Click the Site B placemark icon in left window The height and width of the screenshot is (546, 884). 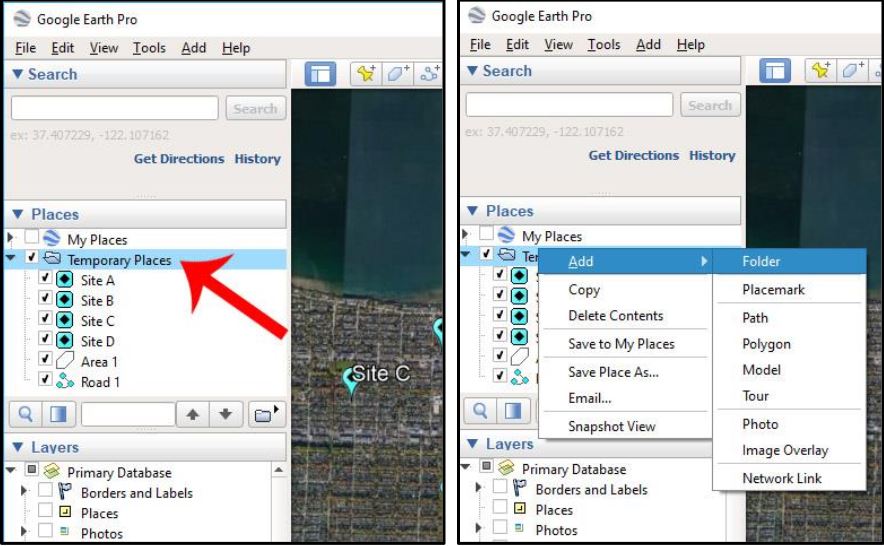[65, 300]
